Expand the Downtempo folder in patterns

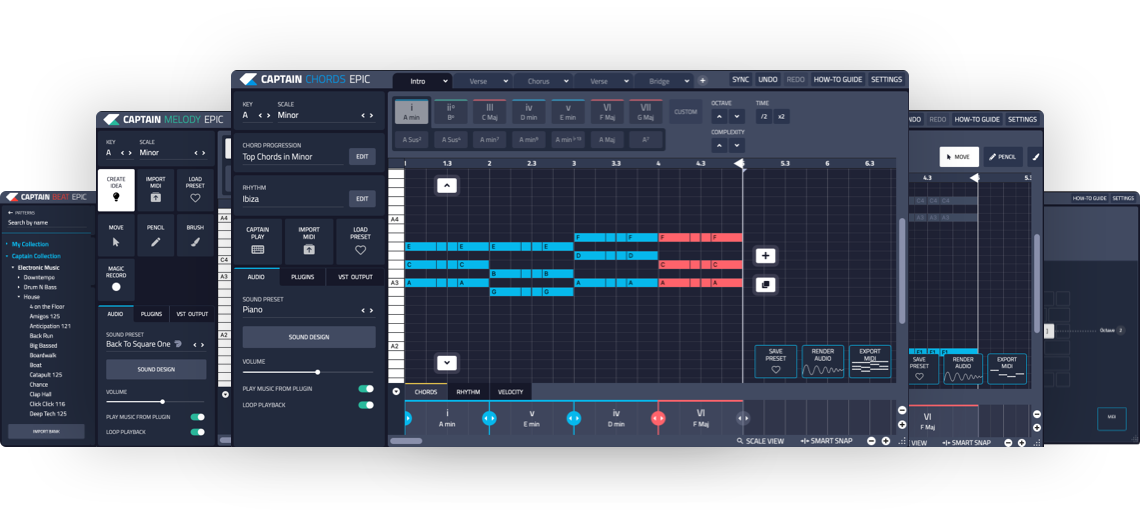point(19,277)
